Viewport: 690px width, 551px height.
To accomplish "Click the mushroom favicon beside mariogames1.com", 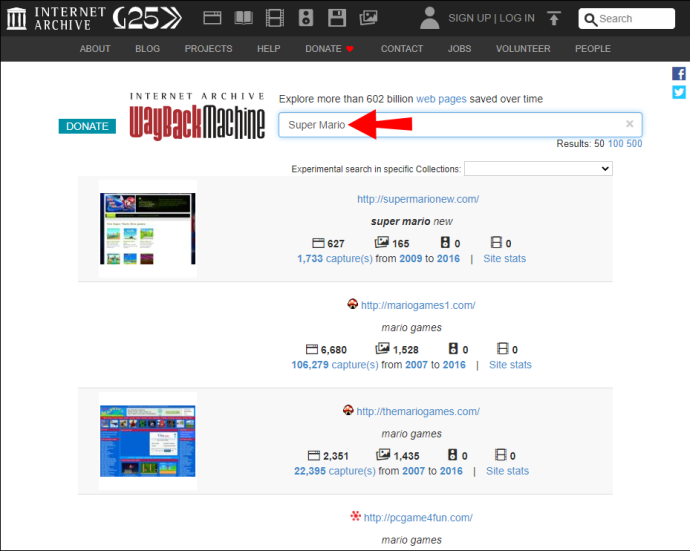I will pyautogui.click(x=352, y=304).
